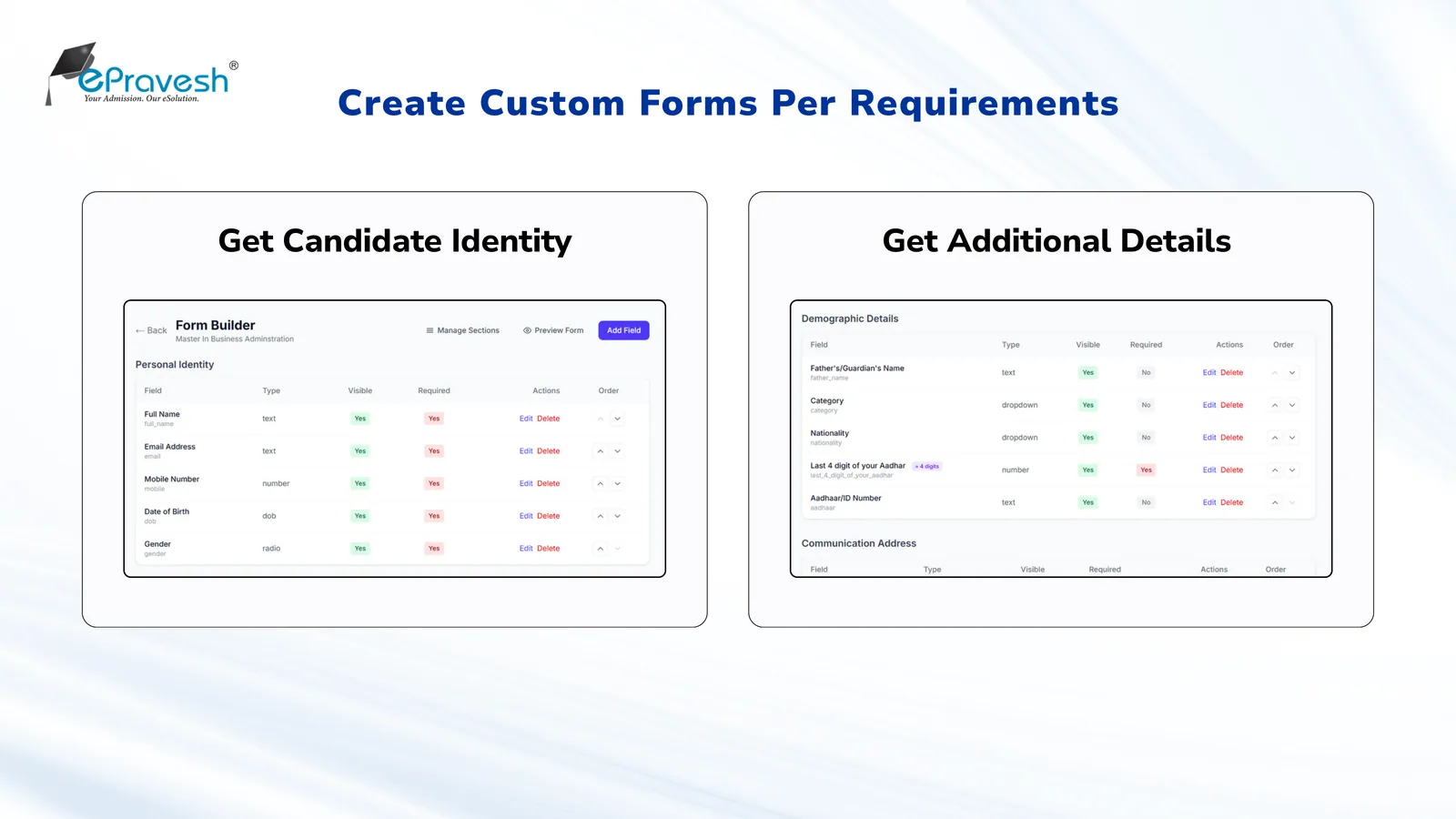Screen dimensions: 1456x819
Task: Click the Demographic Details section heading
Action: click(x=850, y=318)
